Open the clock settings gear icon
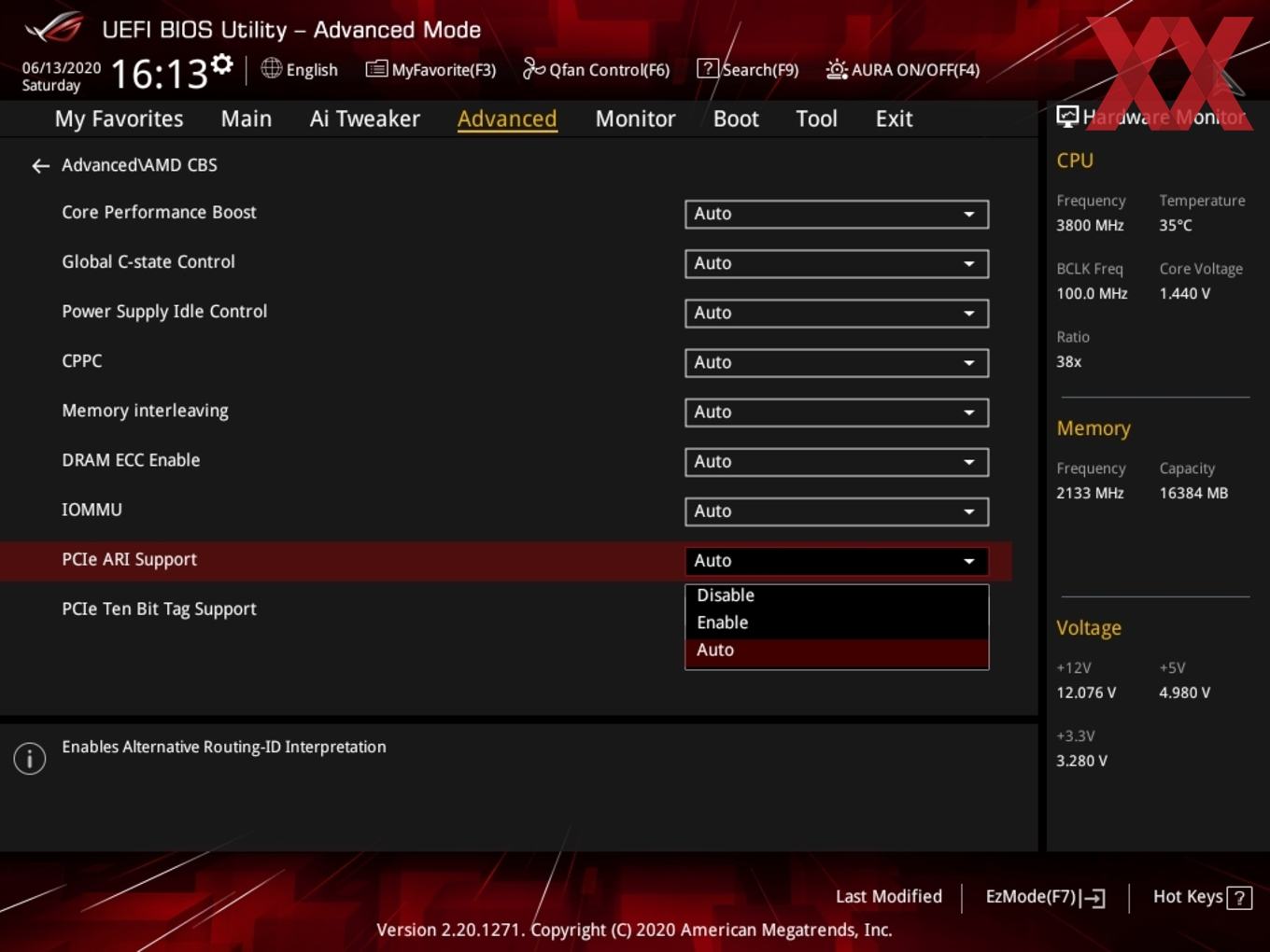The height and width of the screenshot is (952, 1270). point(222,64)
